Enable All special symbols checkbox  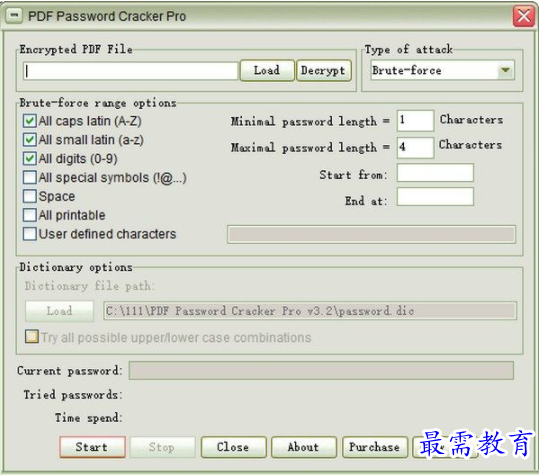[30, 177]
